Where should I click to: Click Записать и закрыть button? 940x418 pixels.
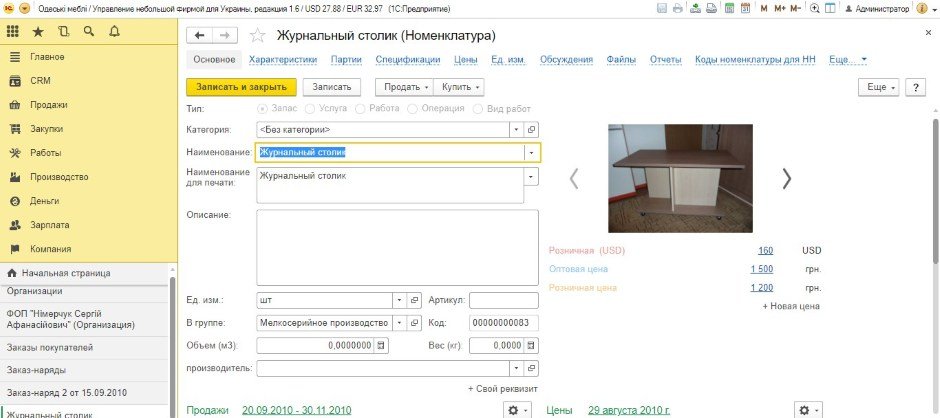[241, 87]
